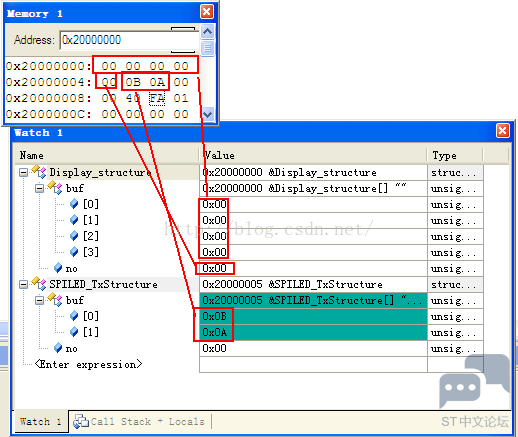Image resolution: width=518 pixels, height=437 pixels.
Task: Click the <Enter expression> row
Action: (88, 364)
